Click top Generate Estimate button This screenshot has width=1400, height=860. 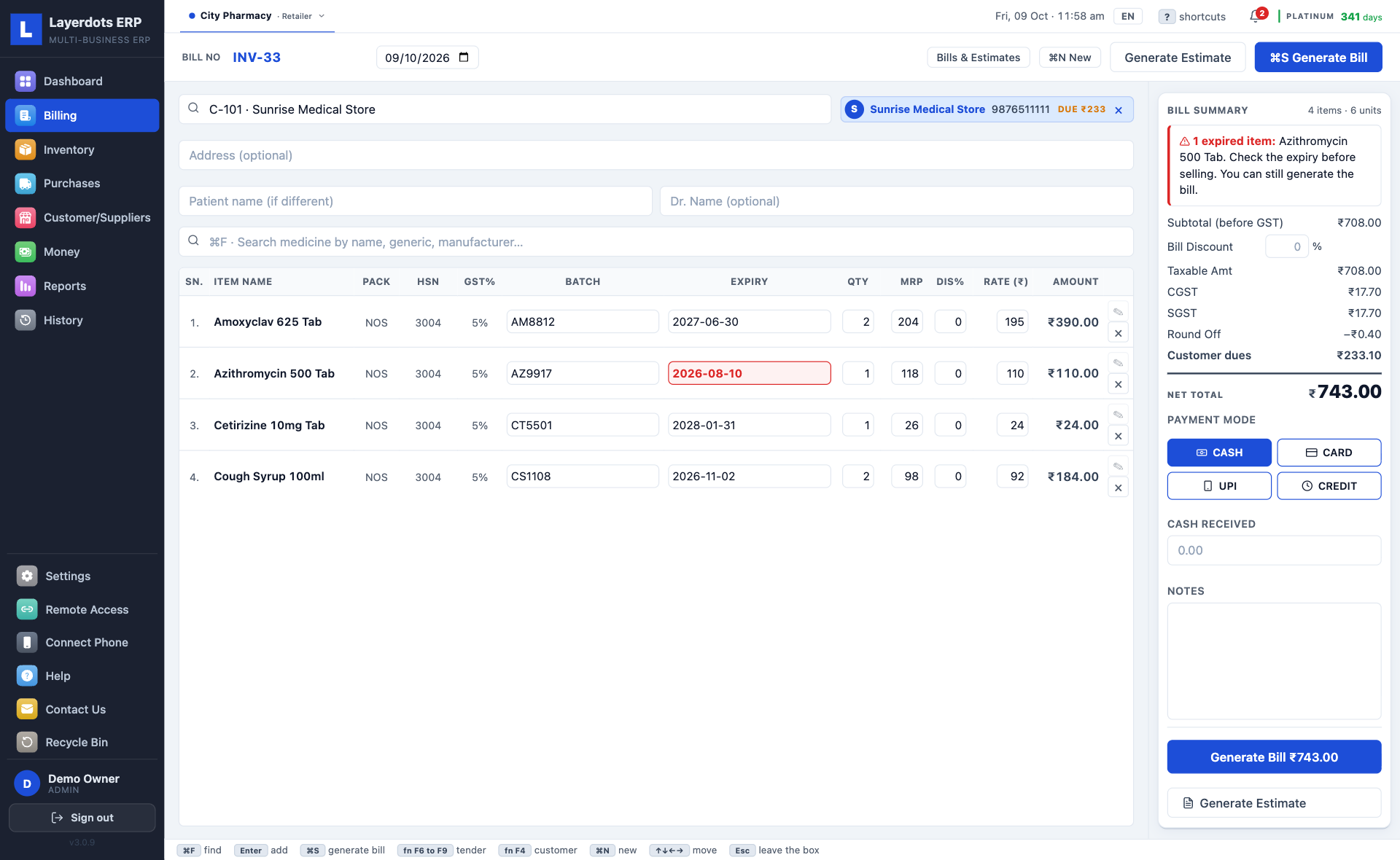click(x=1178, y=58)
